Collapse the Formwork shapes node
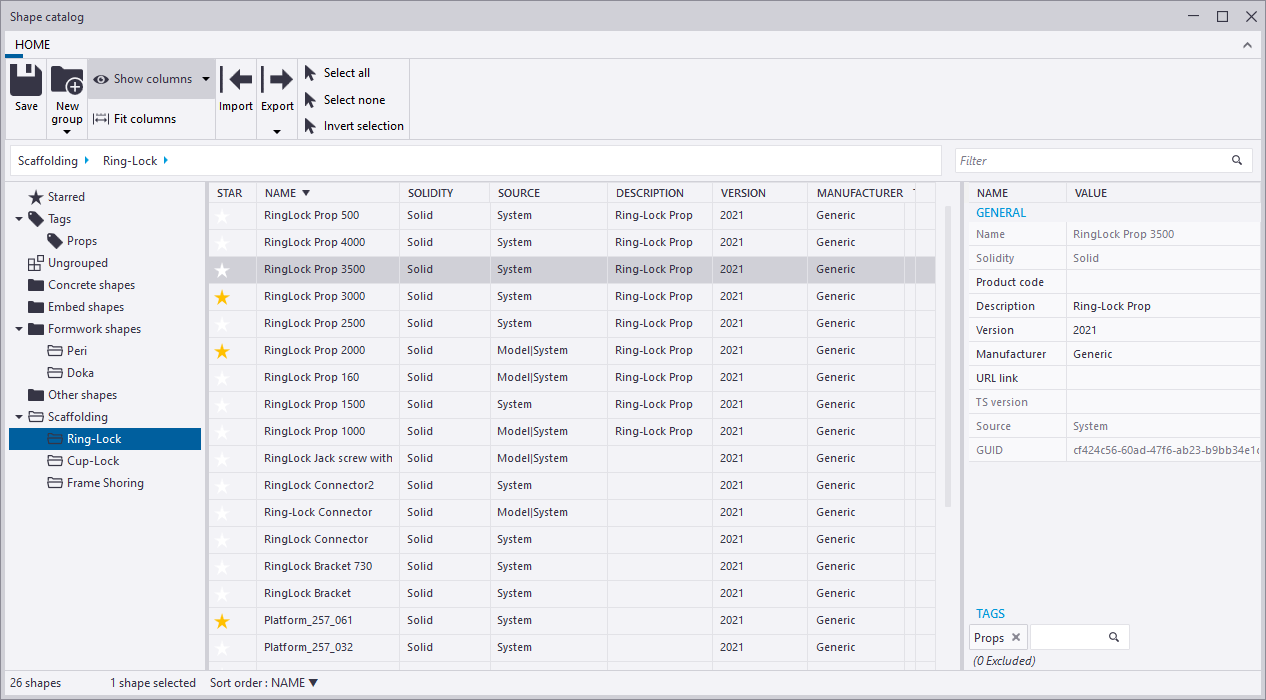 pos(19,329)
